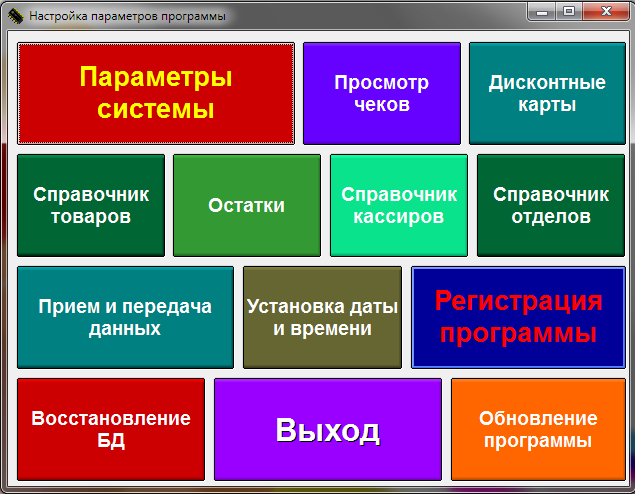Open Просмотр чеков
Viewport: 635px width, 494px height.
382,94
